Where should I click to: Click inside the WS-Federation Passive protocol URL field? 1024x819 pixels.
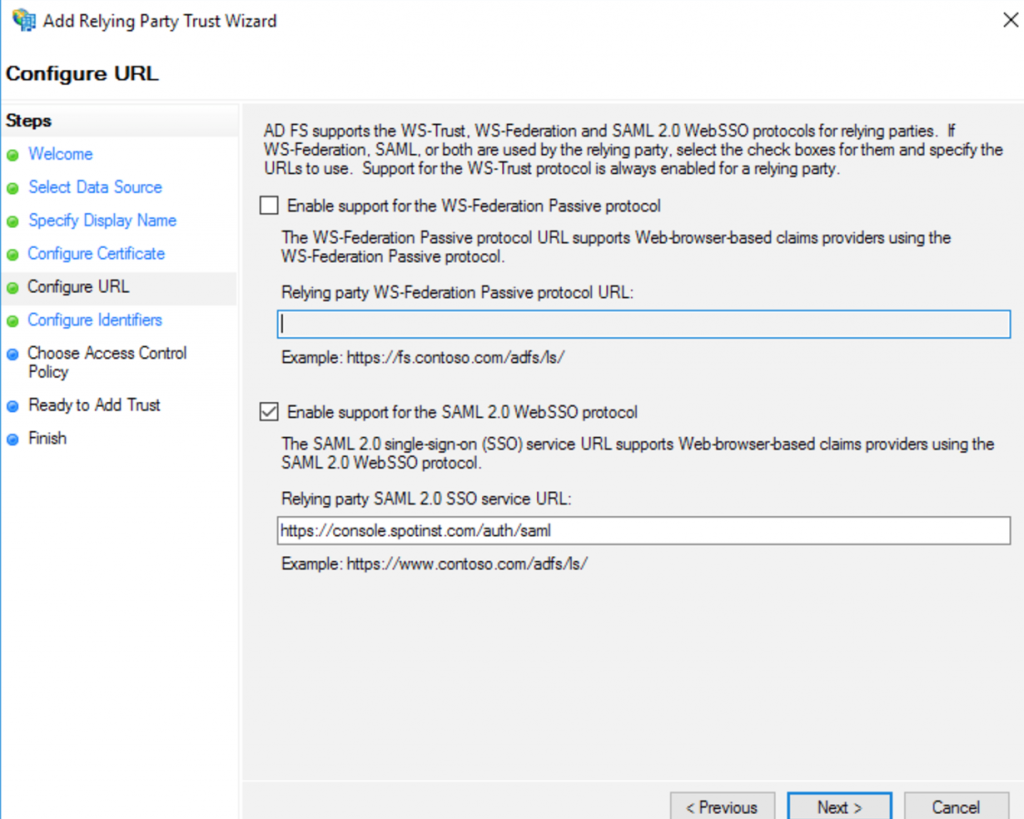(x=640, y=323)
